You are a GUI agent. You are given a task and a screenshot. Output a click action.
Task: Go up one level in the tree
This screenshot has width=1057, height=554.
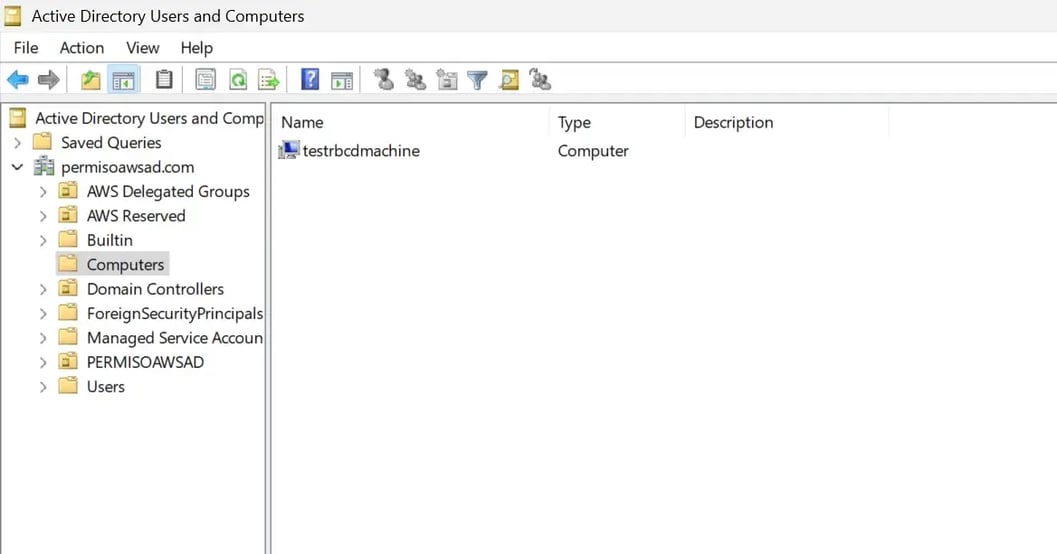(x=90, y=80)
